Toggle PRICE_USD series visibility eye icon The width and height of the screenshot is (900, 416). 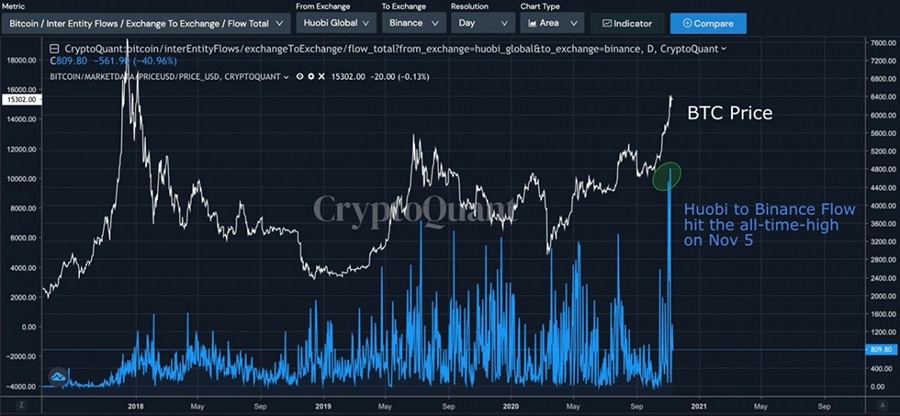pyautogui.click(x=300, y=76)
